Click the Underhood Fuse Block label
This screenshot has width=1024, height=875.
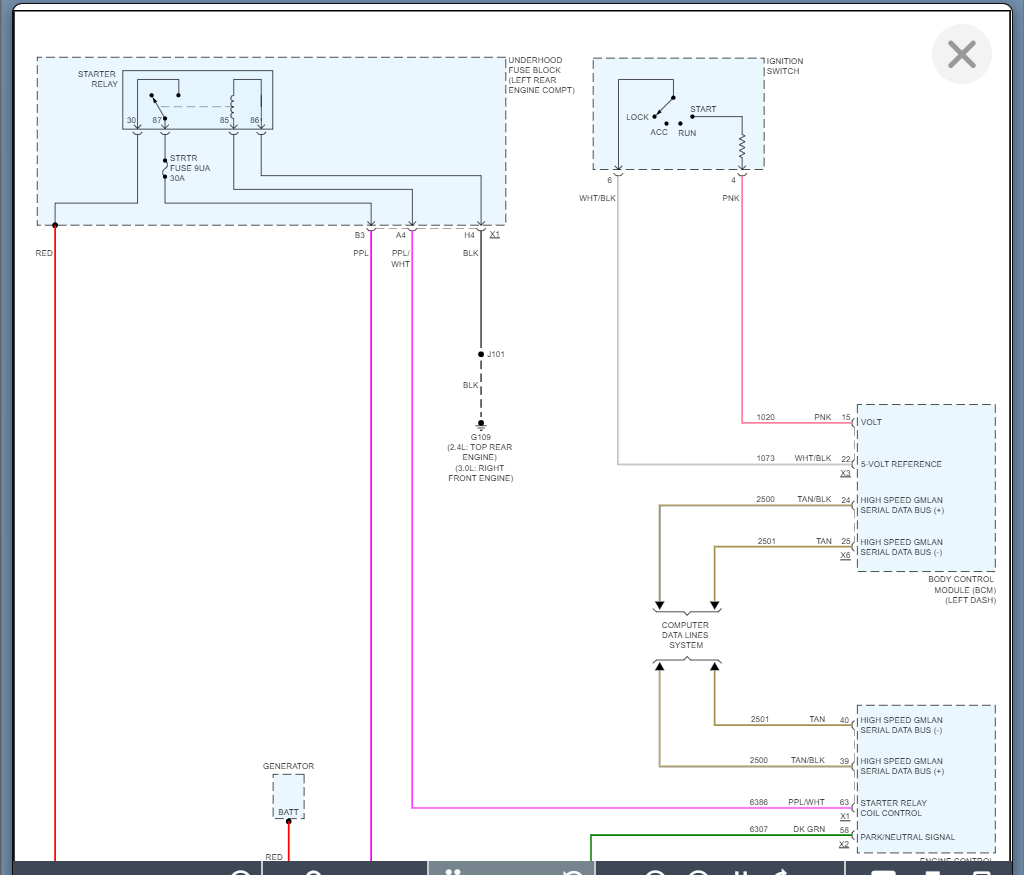[541, 75]
